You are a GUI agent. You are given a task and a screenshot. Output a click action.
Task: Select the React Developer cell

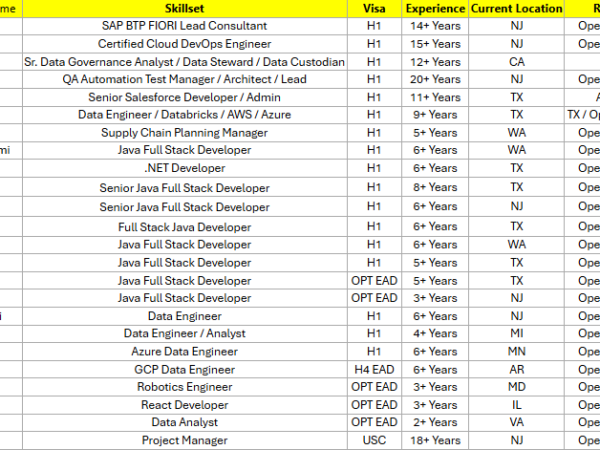click(x=184, y=405)
